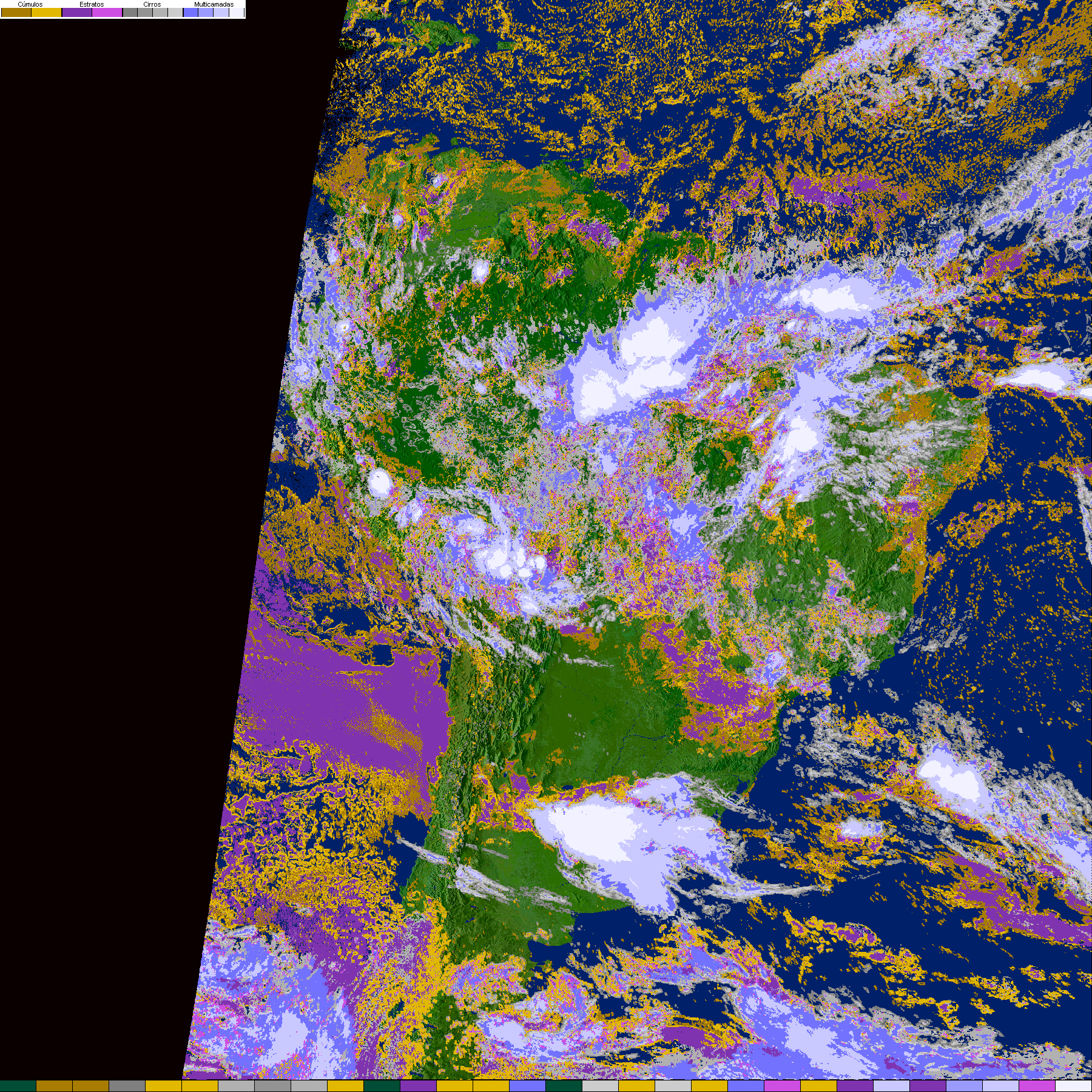The image size is (1092, 1092).
Task: Click the Cirros legend label
Action: [x=152, y=4]
